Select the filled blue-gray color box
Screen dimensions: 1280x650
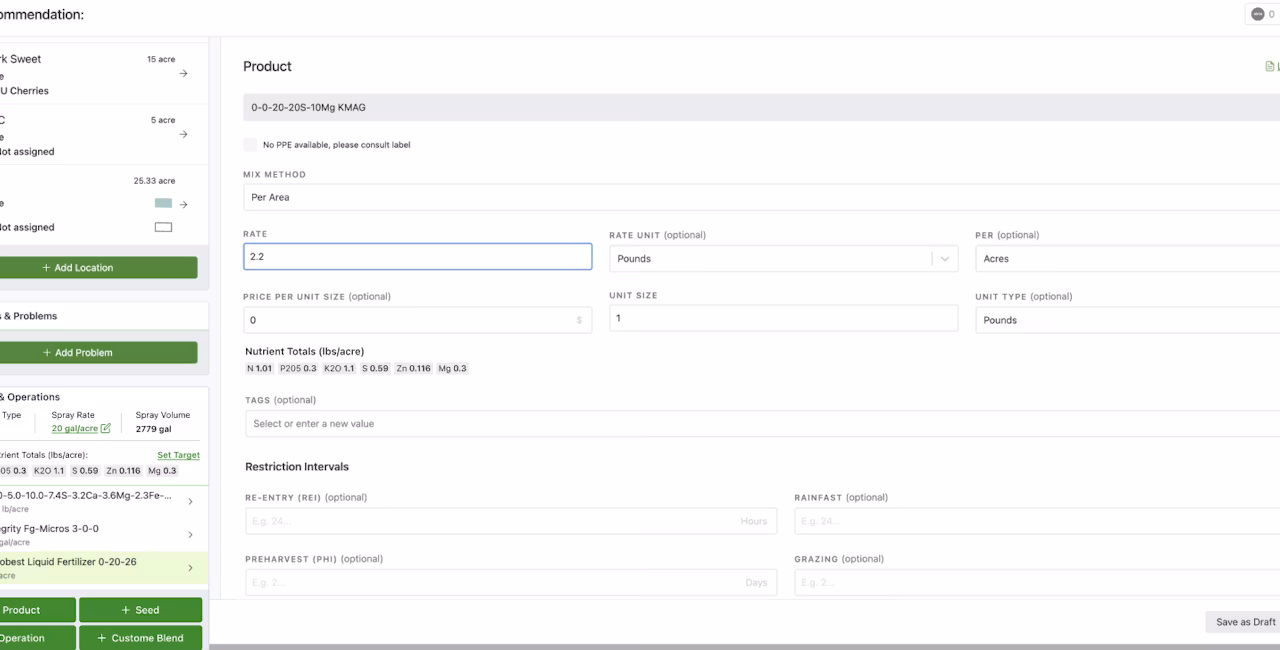coord(163,203)
